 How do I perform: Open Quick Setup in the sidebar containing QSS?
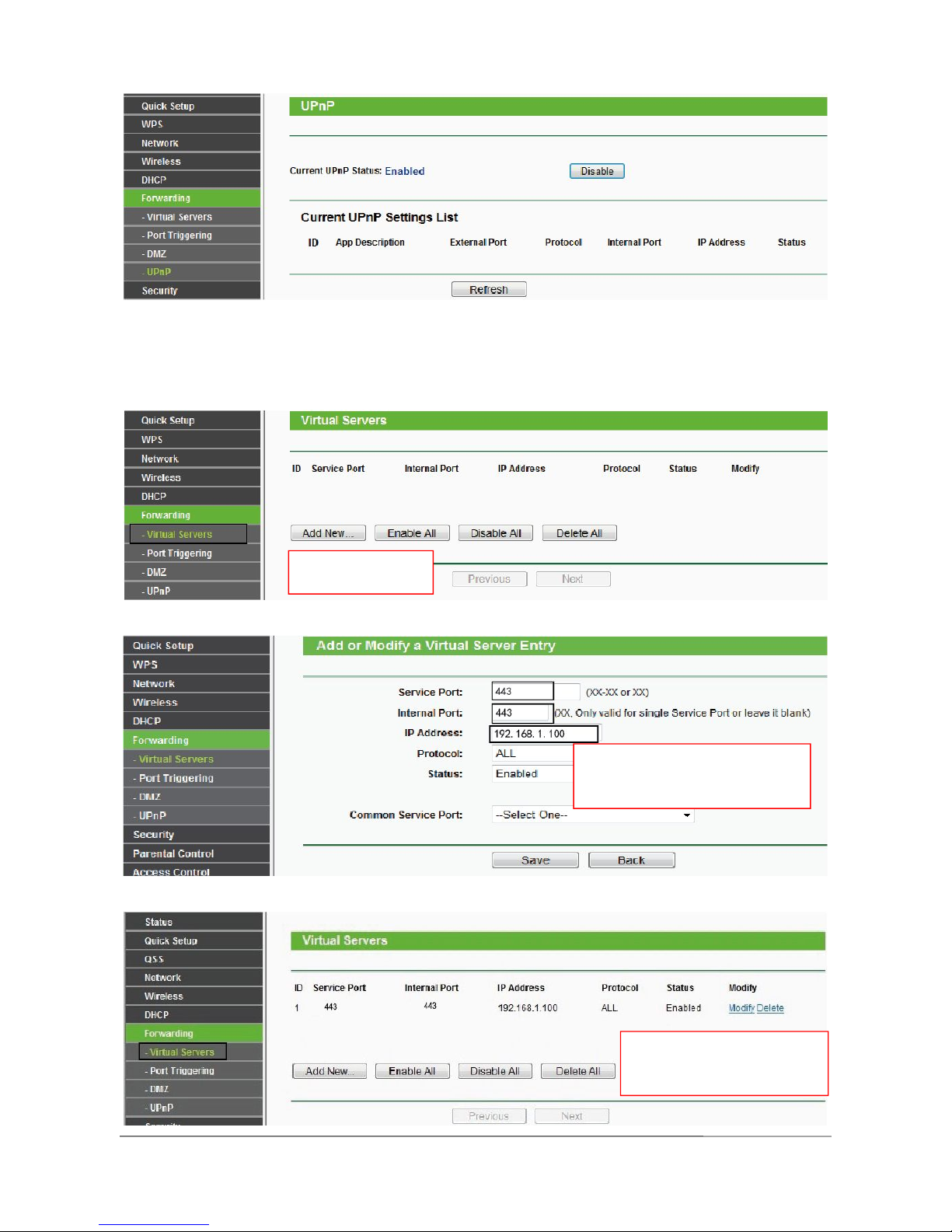(194, 941)
